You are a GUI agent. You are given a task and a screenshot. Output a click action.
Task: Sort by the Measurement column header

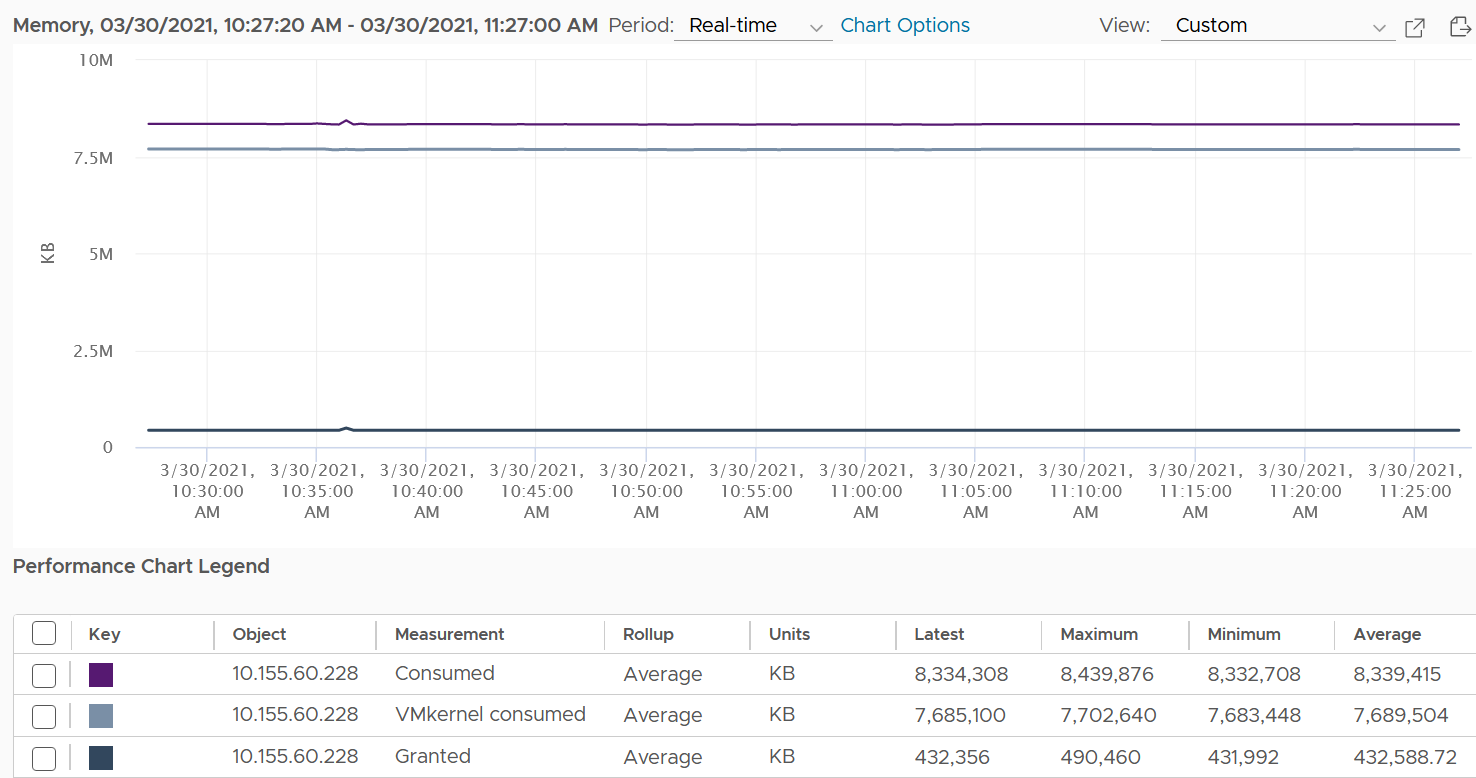click(x=449, y=634)
